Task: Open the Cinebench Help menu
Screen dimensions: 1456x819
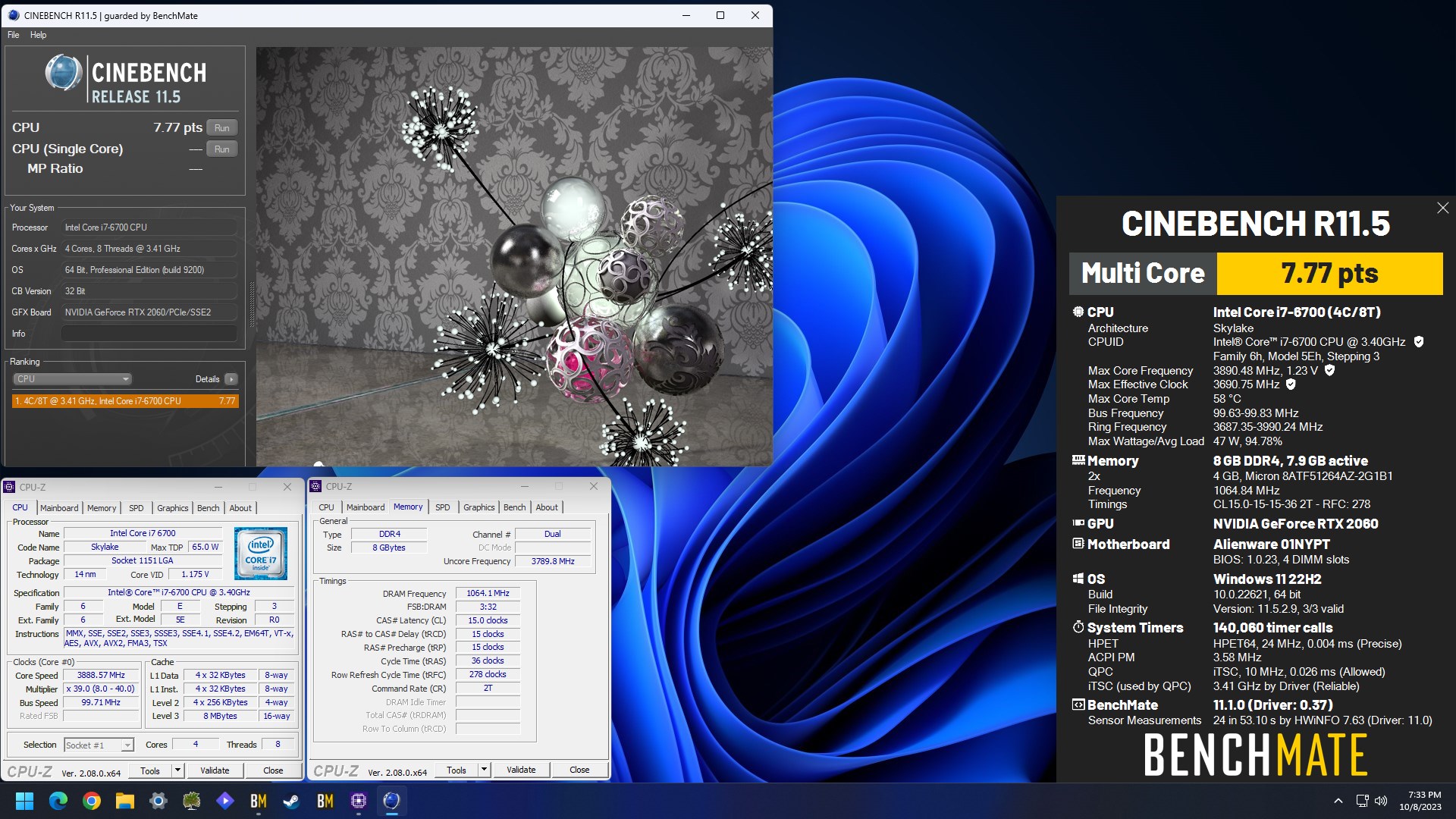Action: point(39,35)
